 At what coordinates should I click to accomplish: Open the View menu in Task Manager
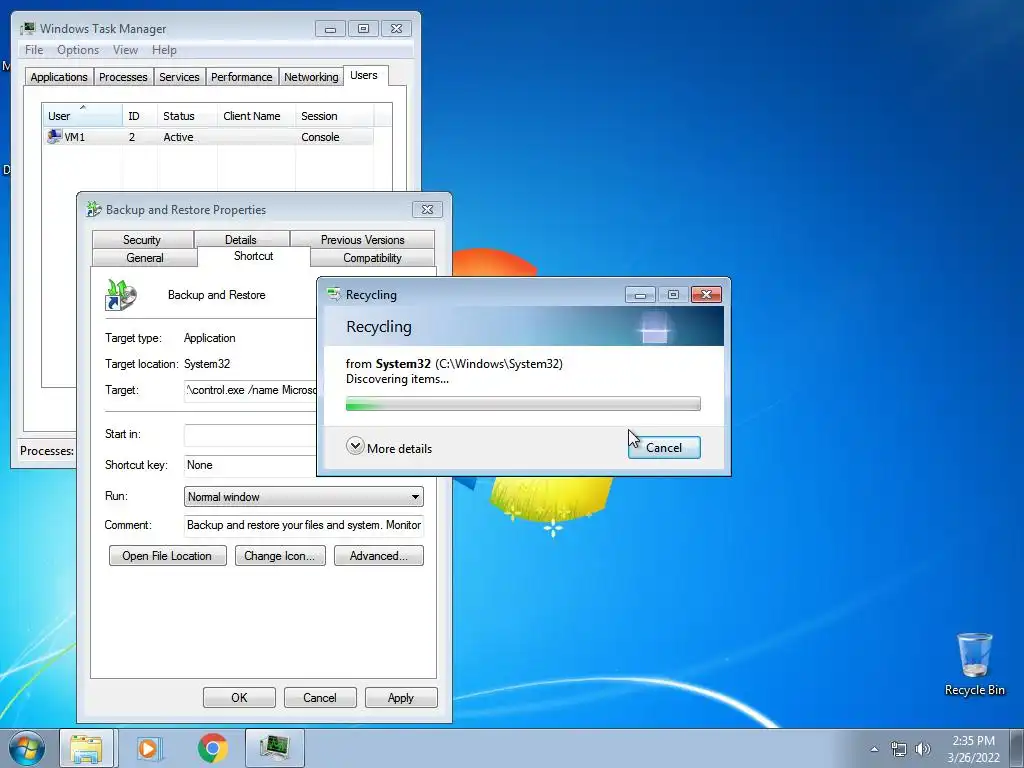125,50
